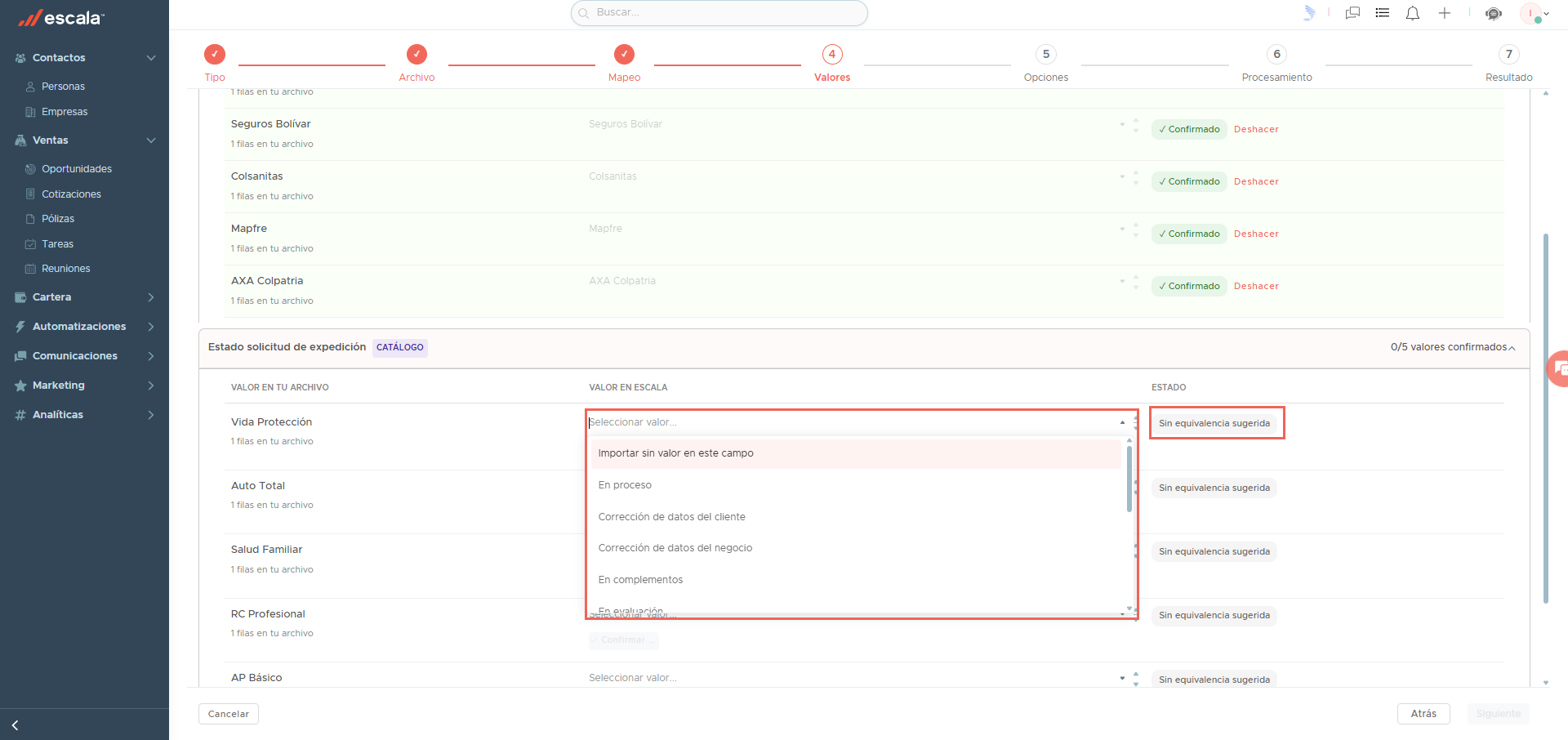The width and height of the screenshot is (1568, 740).
Task: Open the Empresas building icon
Action: [x=30, y=112]
